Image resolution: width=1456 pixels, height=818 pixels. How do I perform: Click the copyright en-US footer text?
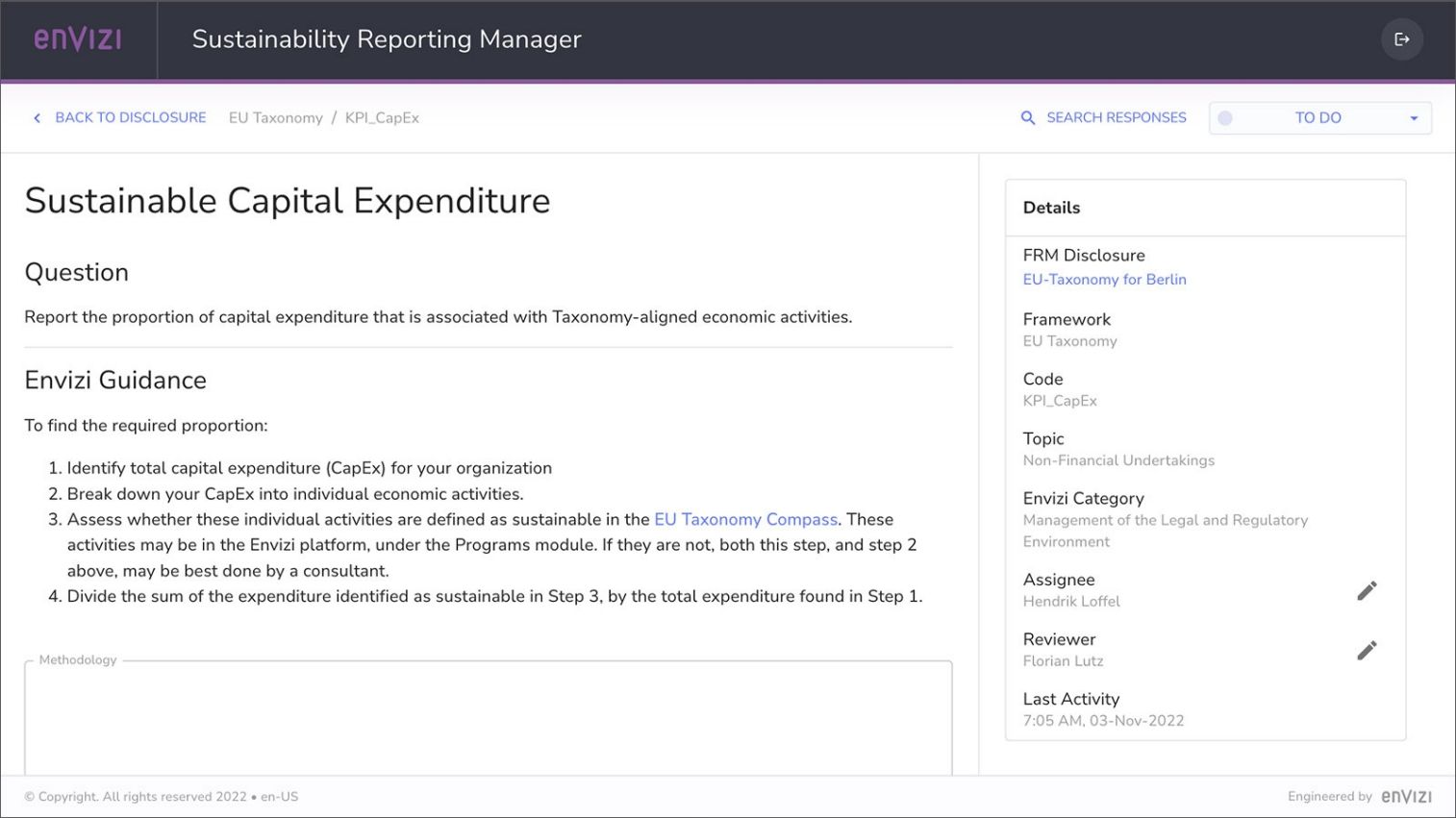(162, 796)
